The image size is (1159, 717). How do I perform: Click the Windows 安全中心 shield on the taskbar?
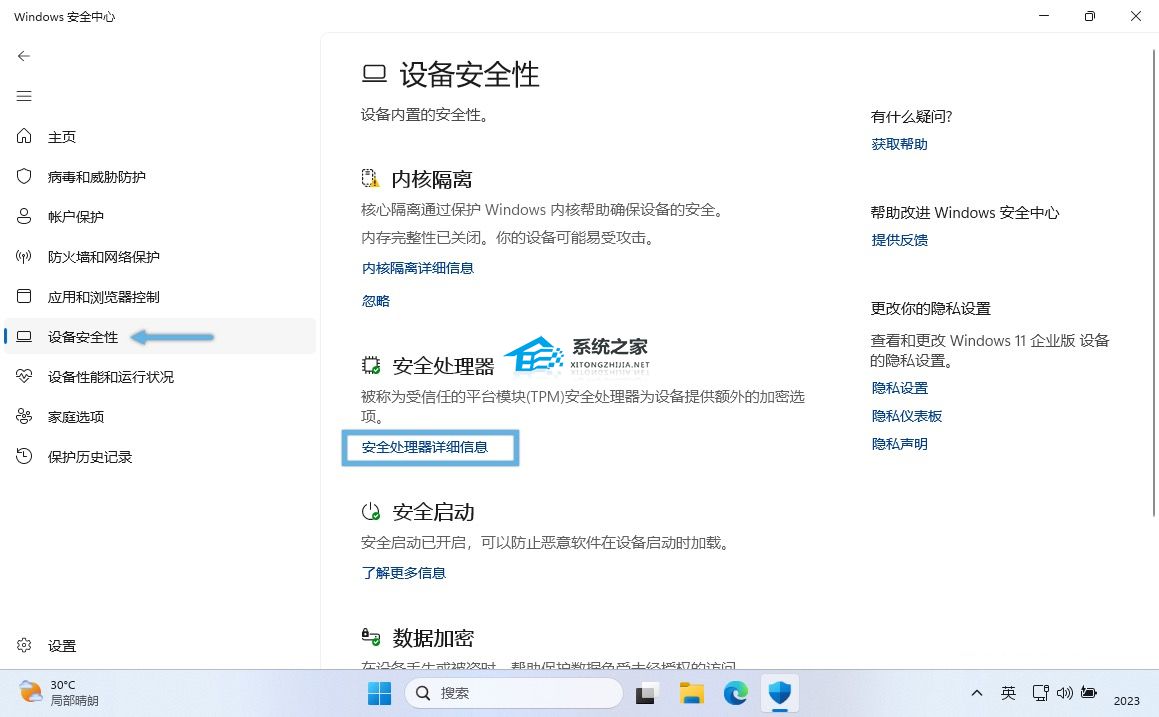[780, 692]
